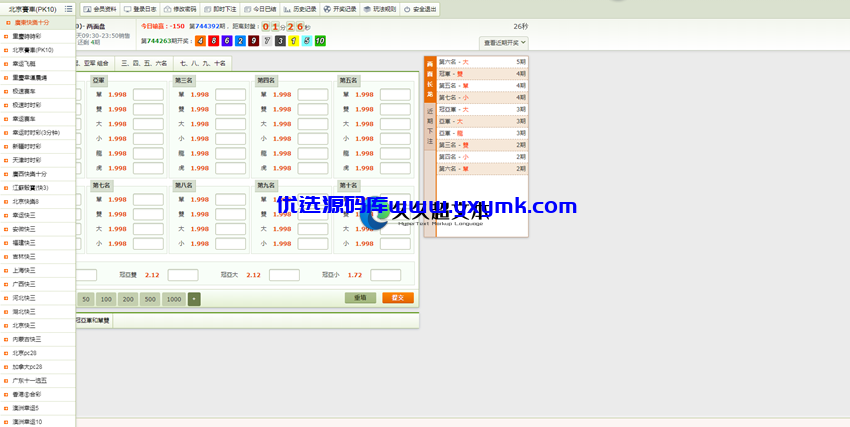
Task: Select 河北快三 in the game list
Action: tap(38, 298)
